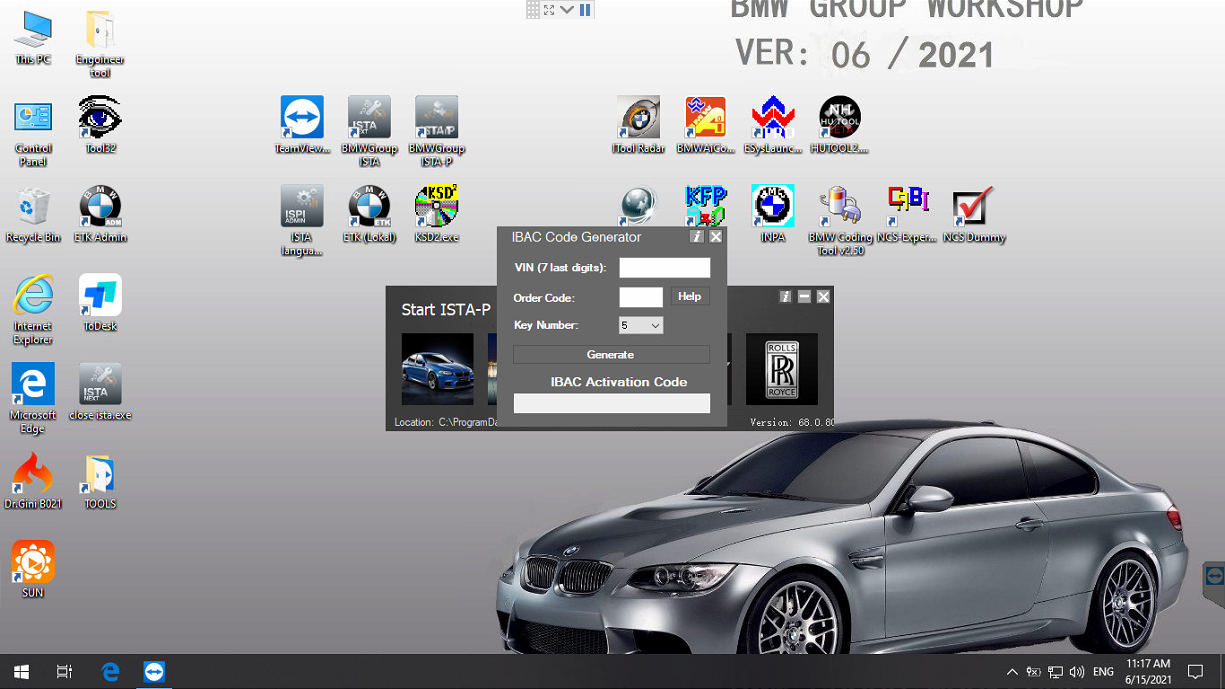
Task: Open Task View on taskbar
Action: pos(64,672)
